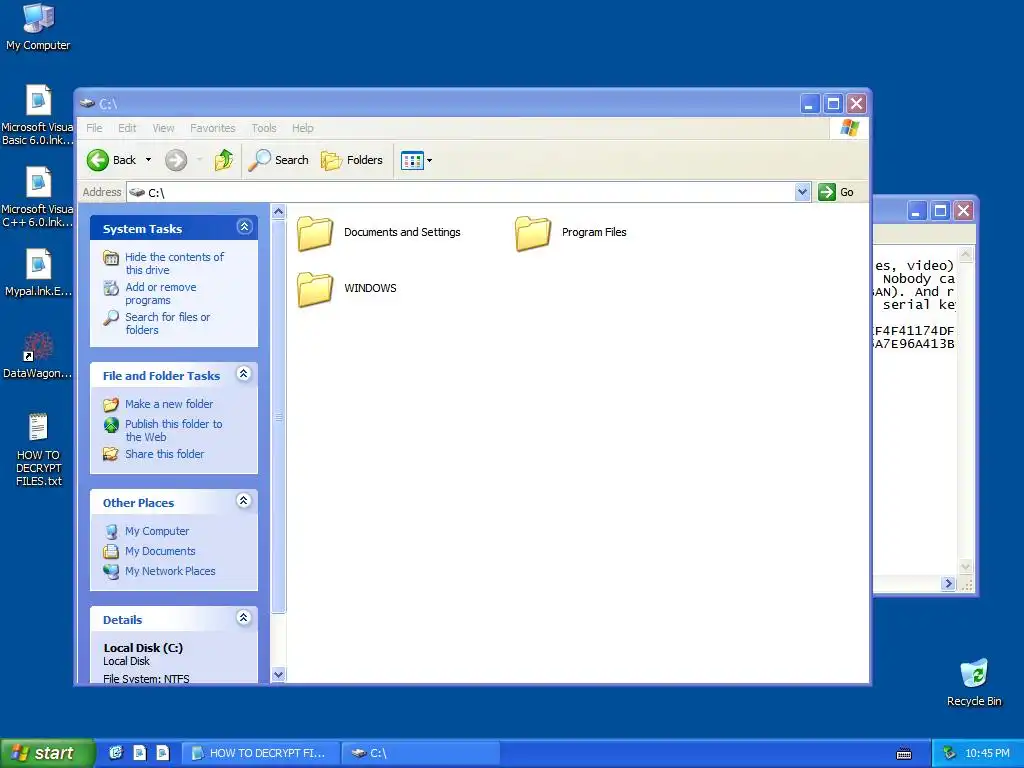The height and width of the screenshot is (768, 1024).
Task: Switch to the C:\ taskbar button
Action: 421,753
